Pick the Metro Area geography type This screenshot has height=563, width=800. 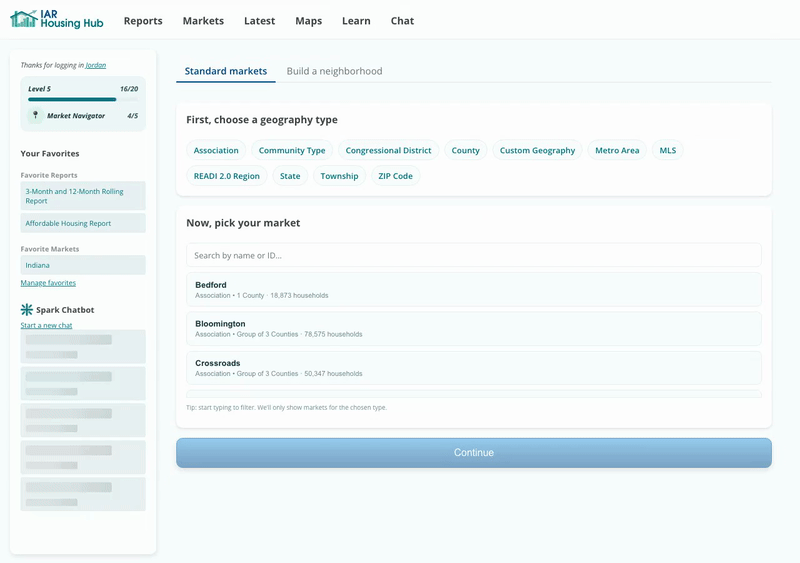pyautogui.click(x=617, y=150)
